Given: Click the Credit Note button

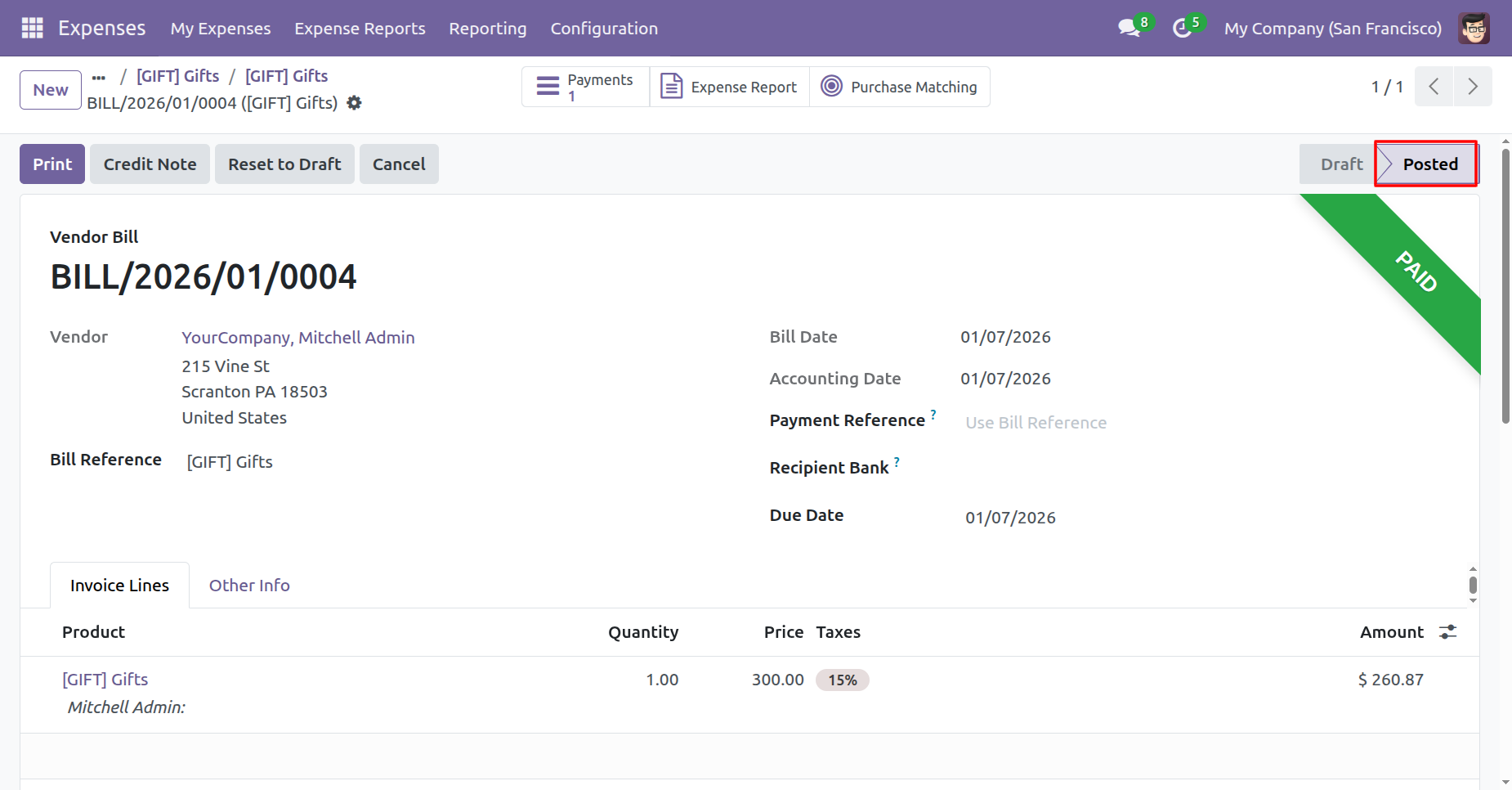Looking at the screenshot, I should pyautogui.click(x=150, y=164).
